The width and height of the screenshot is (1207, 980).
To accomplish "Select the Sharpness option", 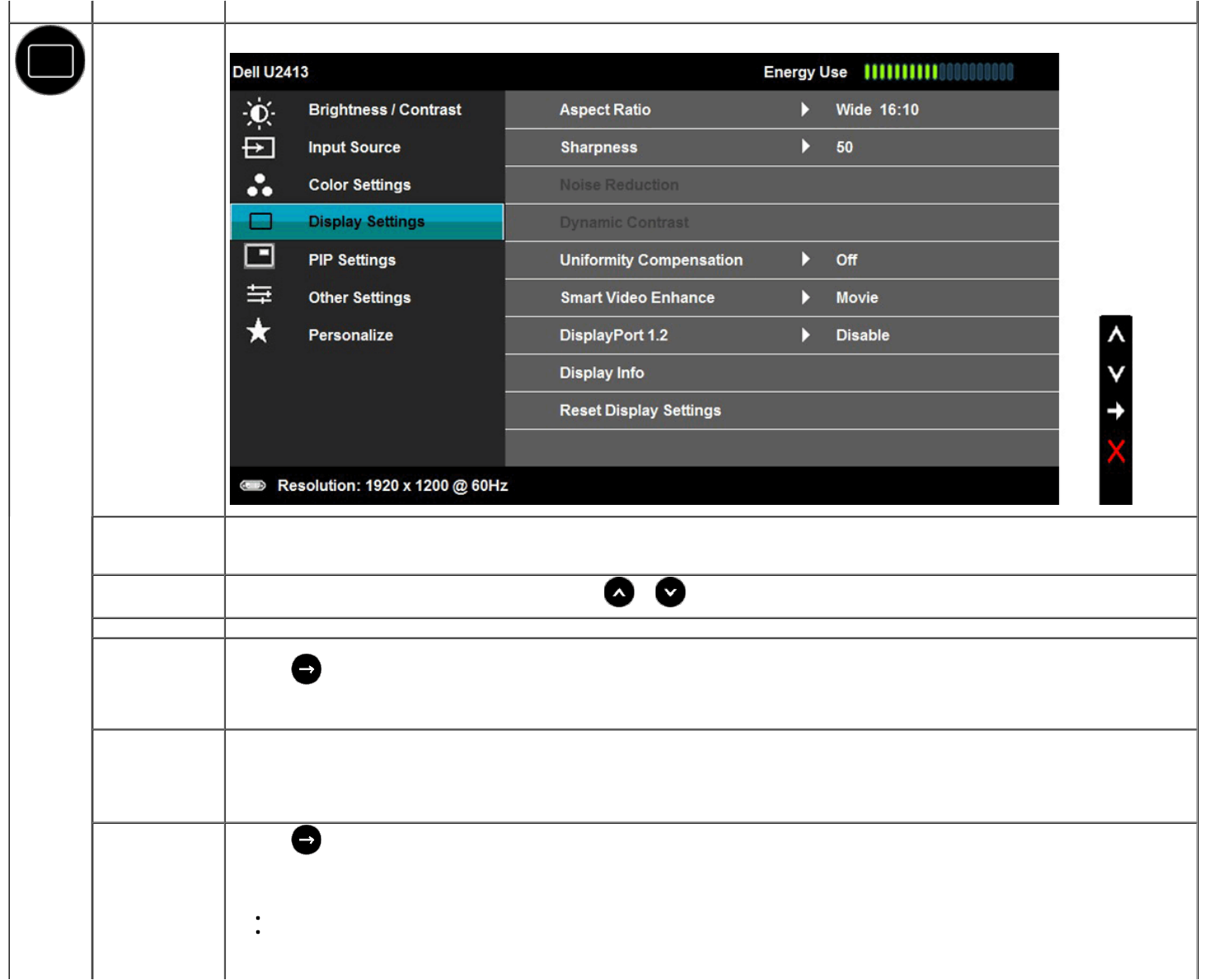I will pyautogui.click(x=782, y=147).
